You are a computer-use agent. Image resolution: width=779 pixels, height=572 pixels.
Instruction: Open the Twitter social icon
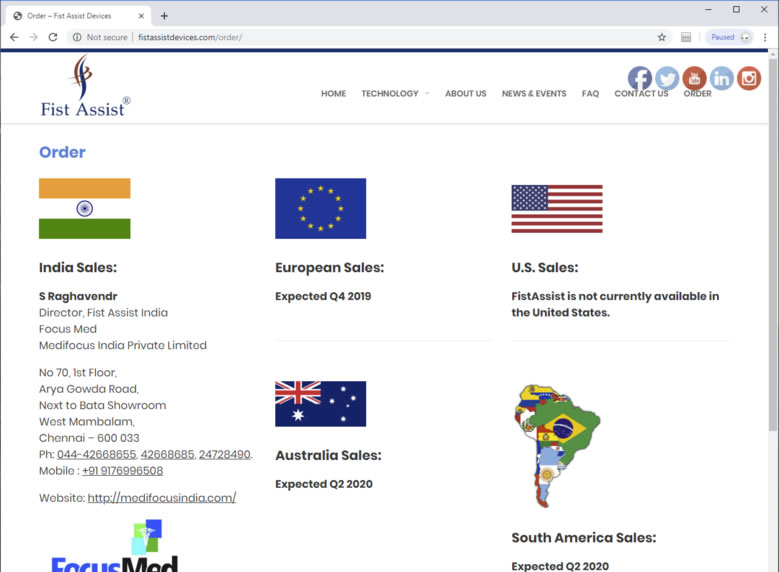667,78
